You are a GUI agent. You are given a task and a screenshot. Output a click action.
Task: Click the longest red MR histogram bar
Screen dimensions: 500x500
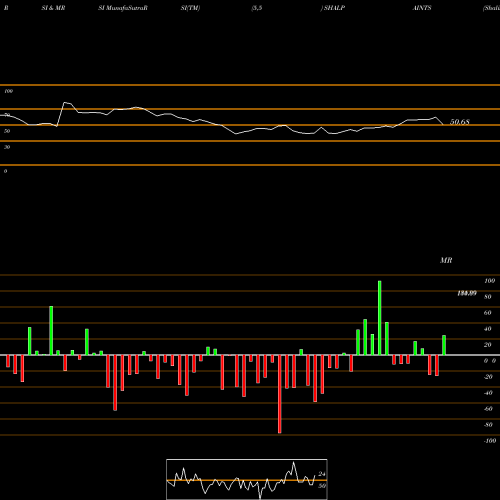click(279, 394)
